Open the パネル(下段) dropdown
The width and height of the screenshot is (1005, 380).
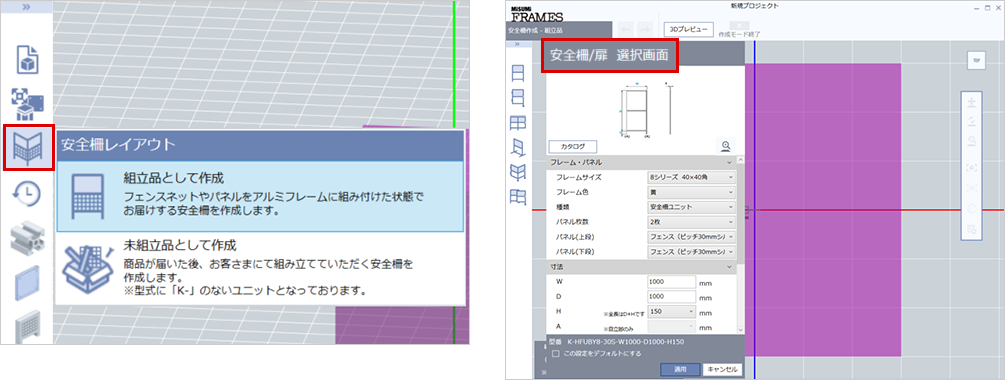pos(691,251)
